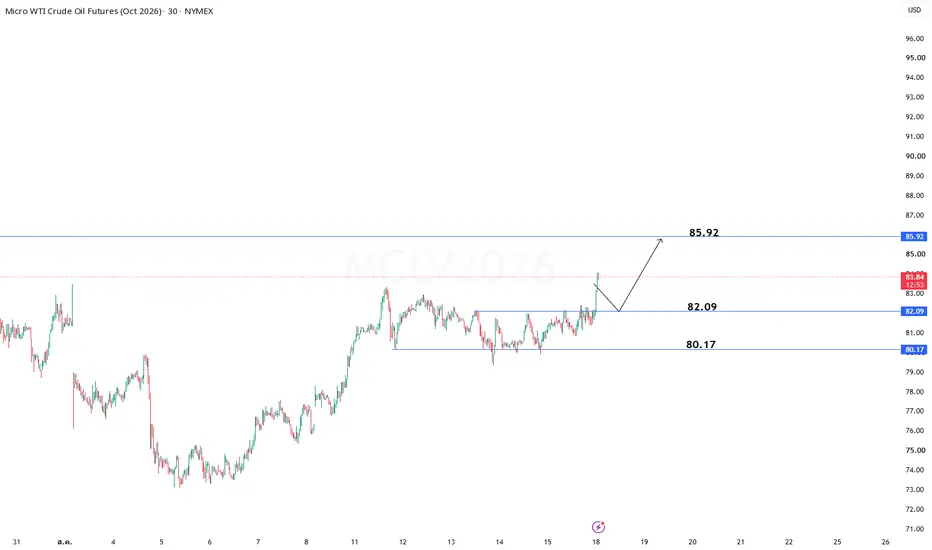932x550 pixels.
Task: Select the bold 82.09 line label
Action: [702, 307]
